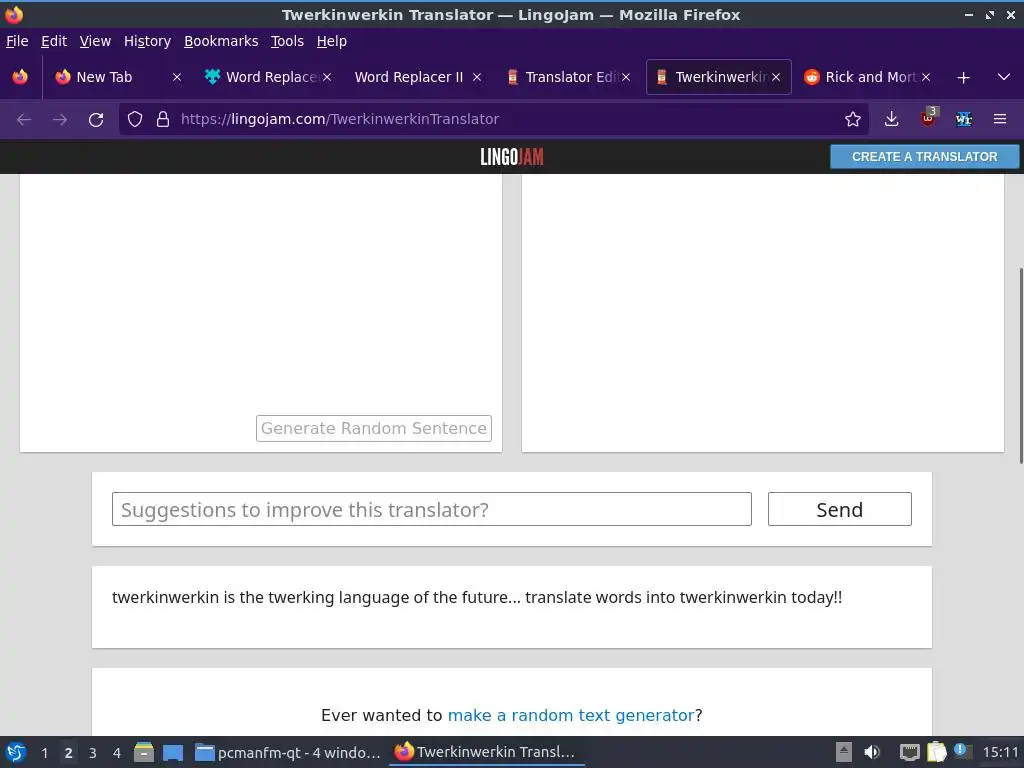This screenshot has height=768, width=1024.
Task: Go back with the back arrow
Action: coord(24,120)
